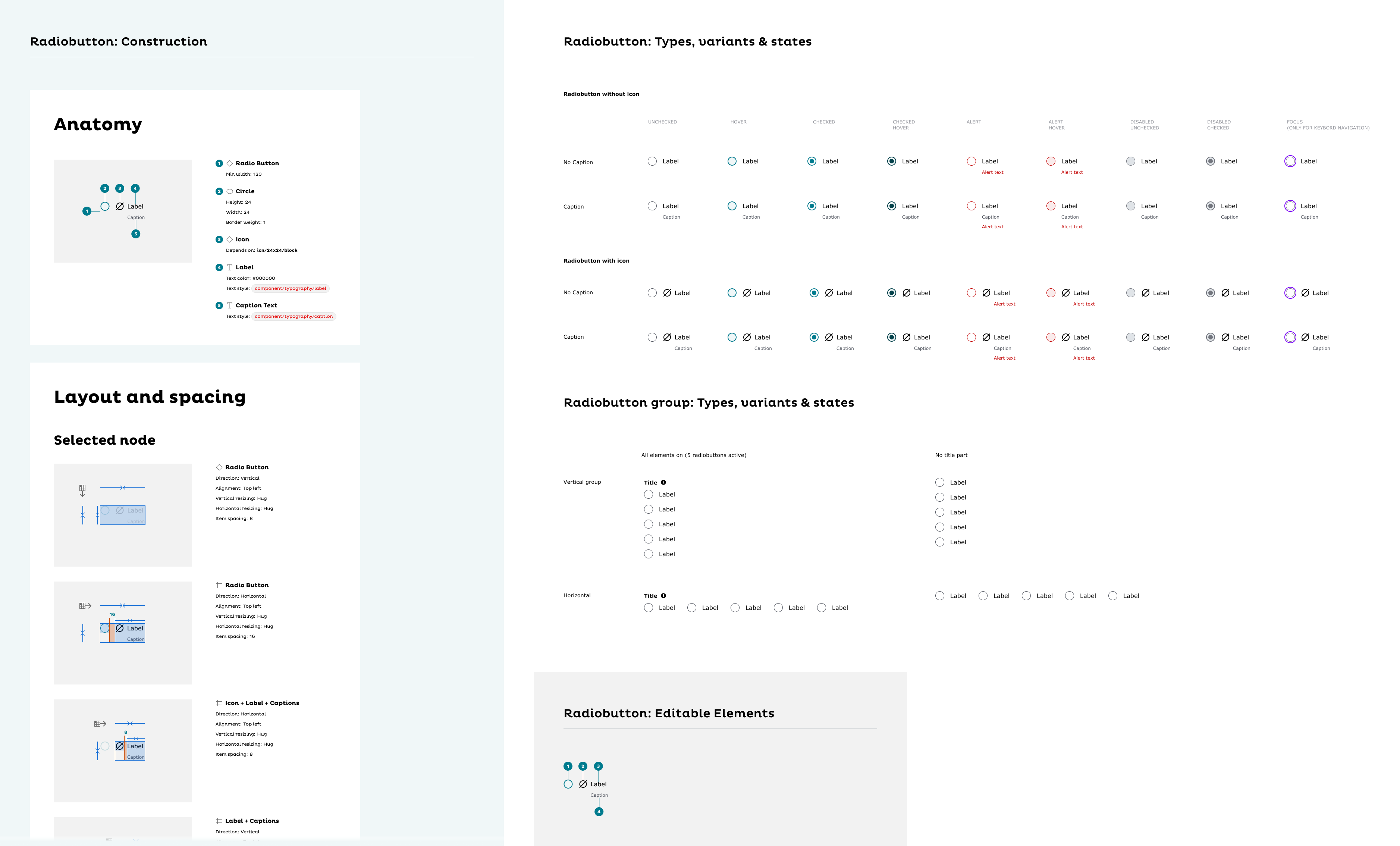Click the horizontal direction icon in the 16-spacing diagram

pyautogui.click(x=85, y=606)
